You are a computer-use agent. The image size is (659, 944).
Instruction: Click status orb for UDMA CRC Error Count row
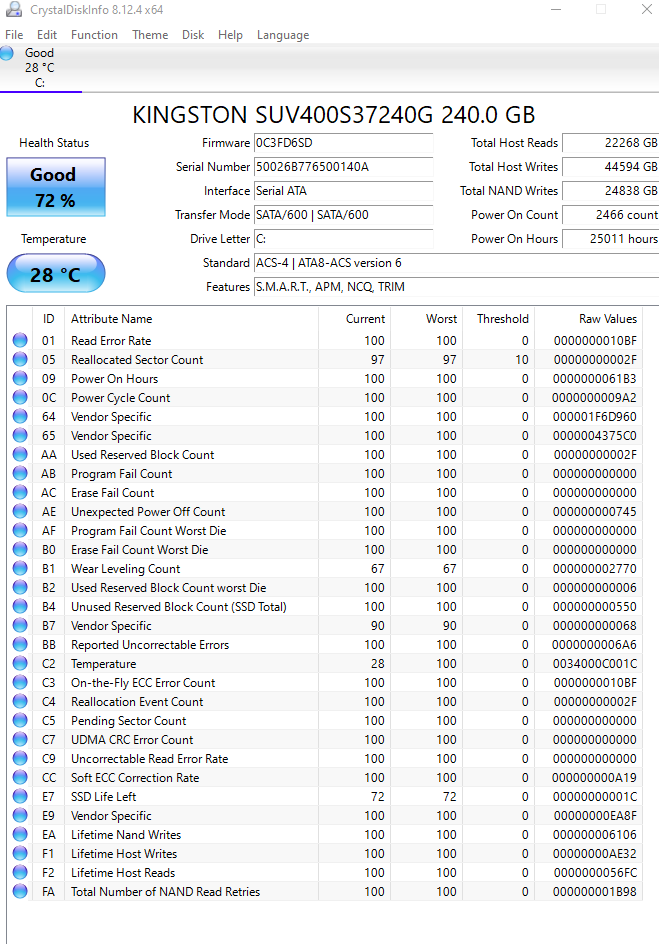[x=20, y=739]
